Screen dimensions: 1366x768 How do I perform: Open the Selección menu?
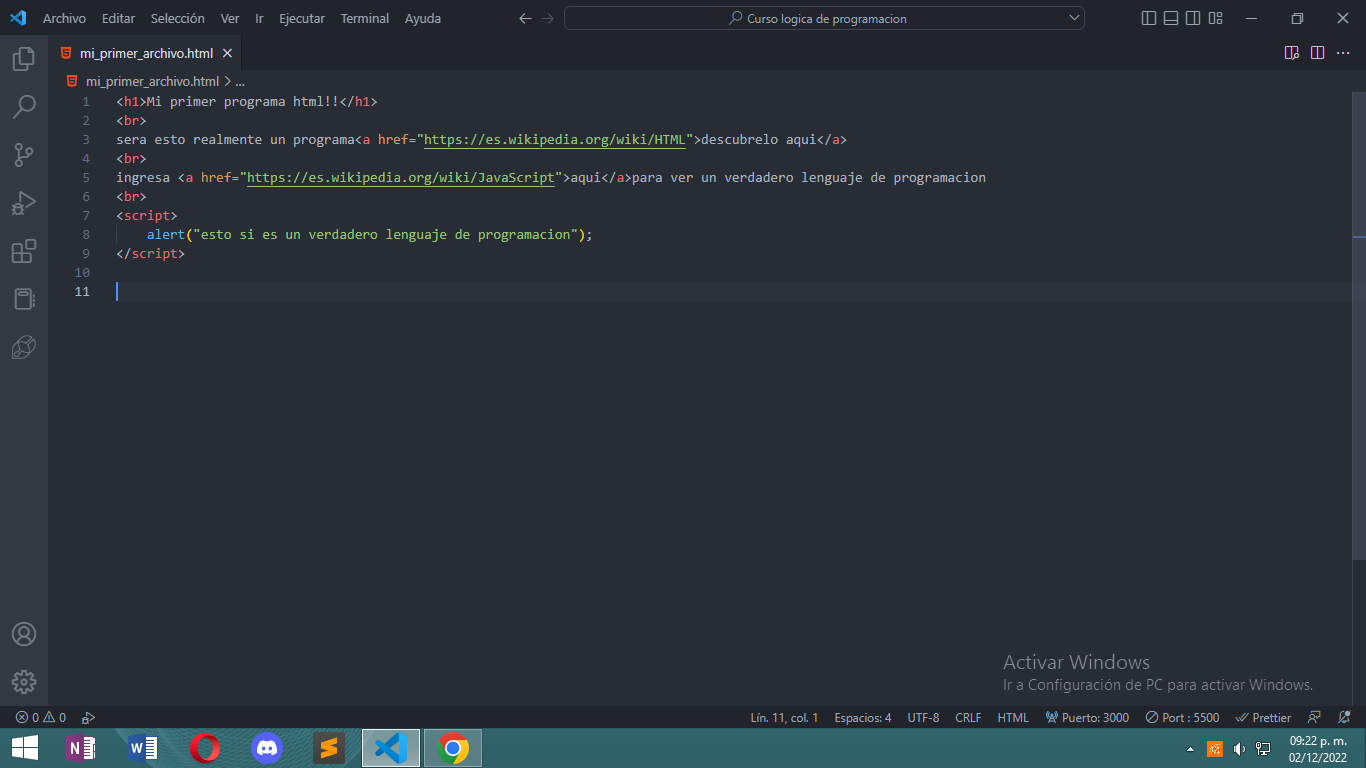click(178, 18)
